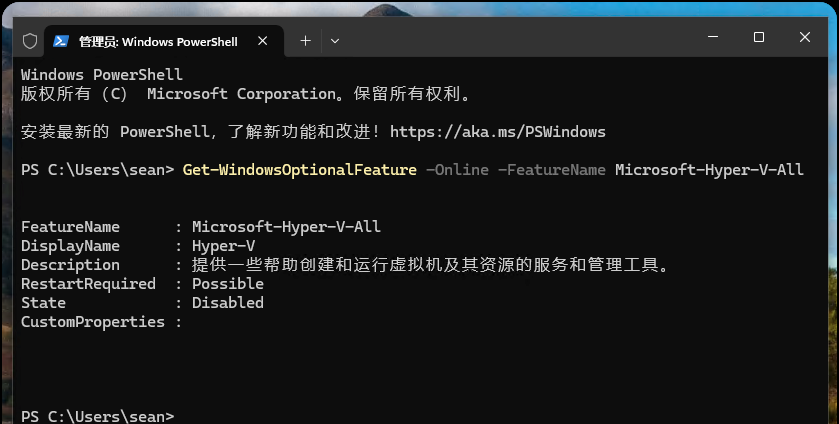
Task: Minimize the terminal window
Action: coord(712,37)
